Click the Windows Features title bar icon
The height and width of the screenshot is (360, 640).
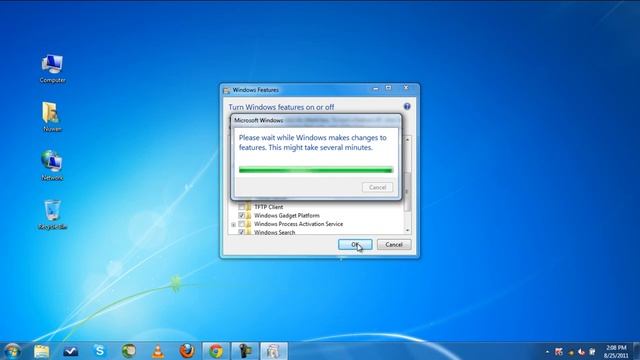(x=227, y=90)
